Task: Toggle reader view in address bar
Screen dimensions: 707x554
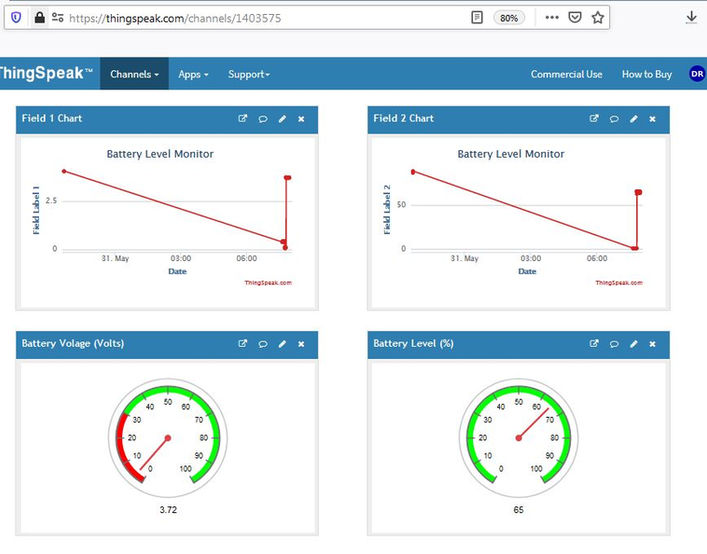Action: pyautogui.click(x=477, y=18)
